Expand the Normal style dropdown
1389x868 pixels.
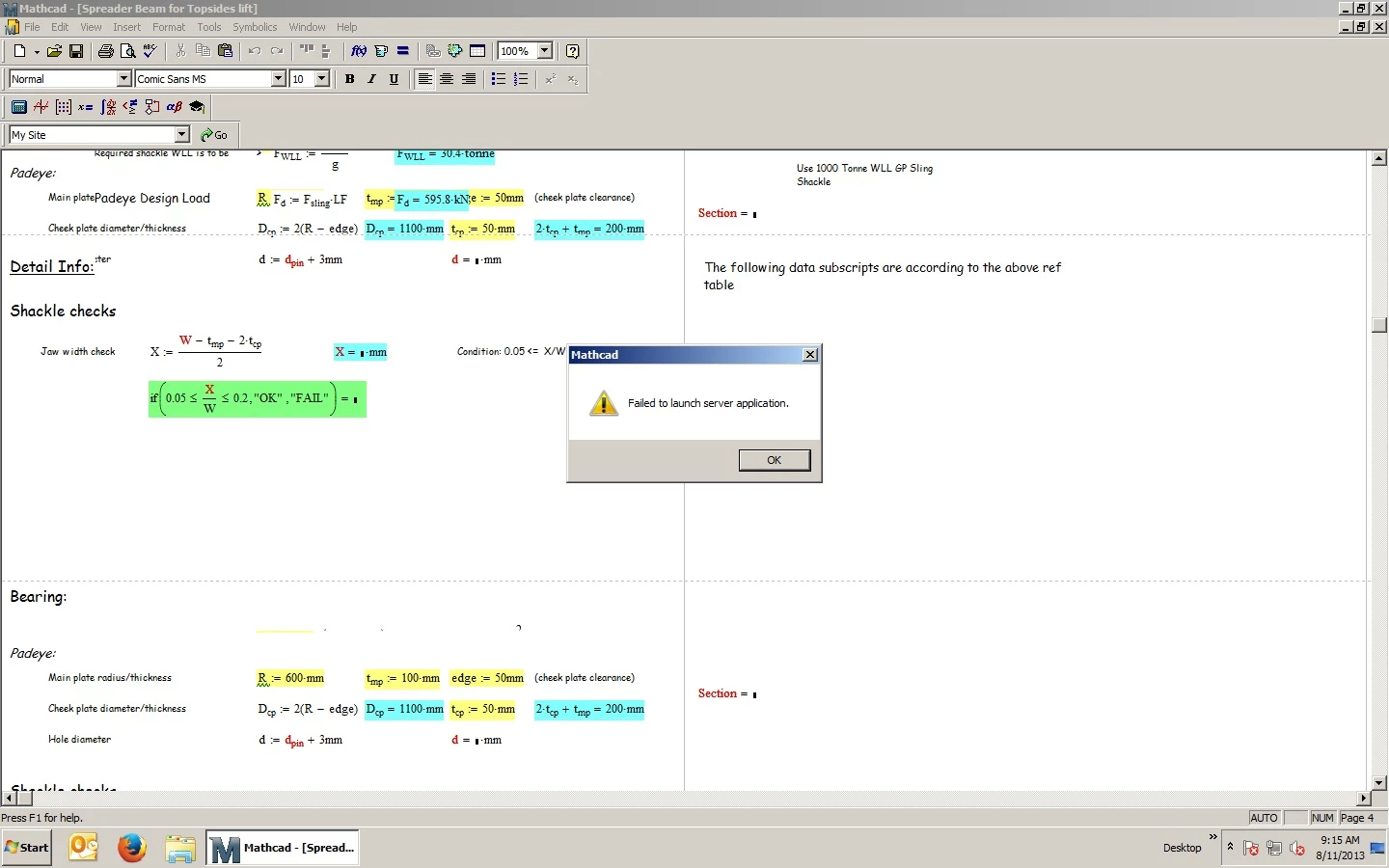[123, 79]
